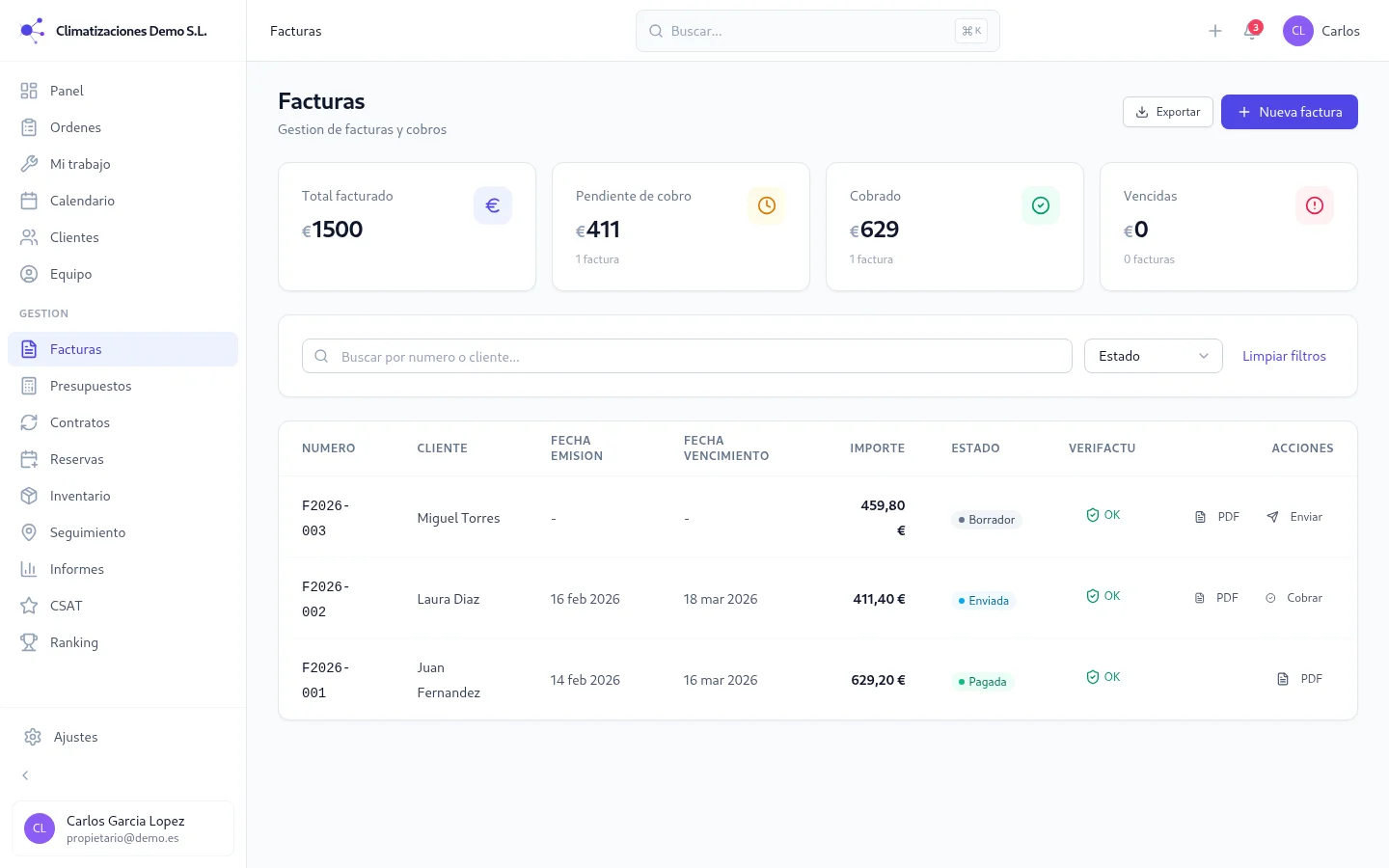Viewport: 1389px width, 868px height.
Task: Click Limpiar filtros link
Action: [x=1283, y=356]
